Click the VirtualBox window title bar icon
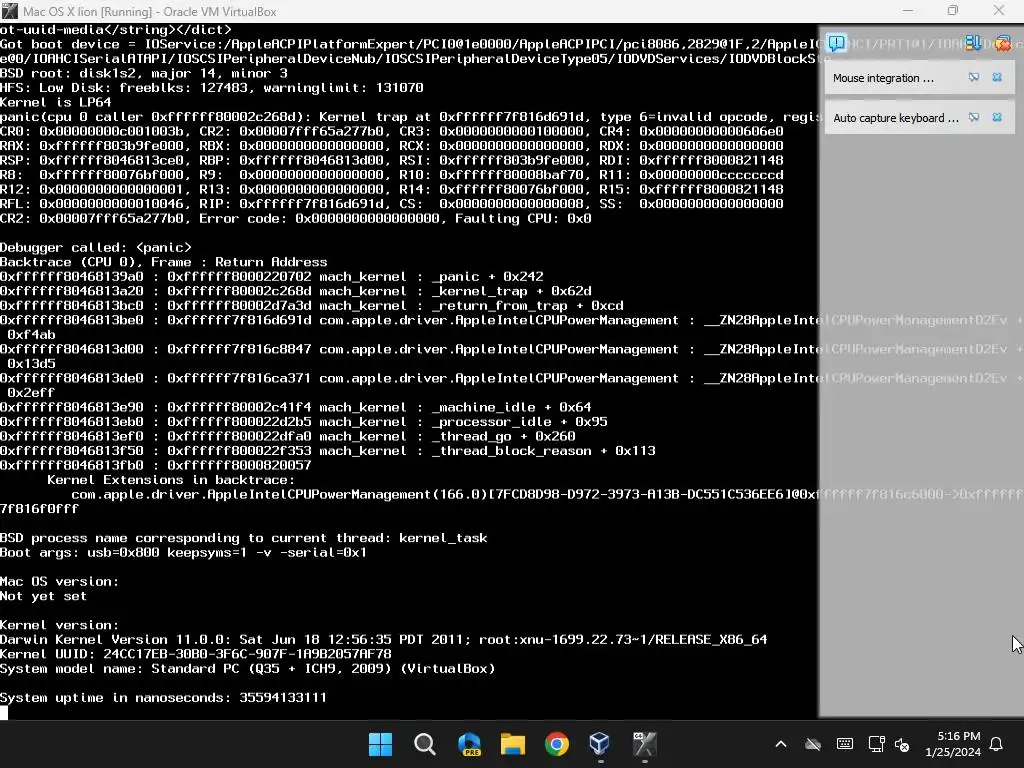The width and height of the screenshot is (1024, 768). coord(10,11)
